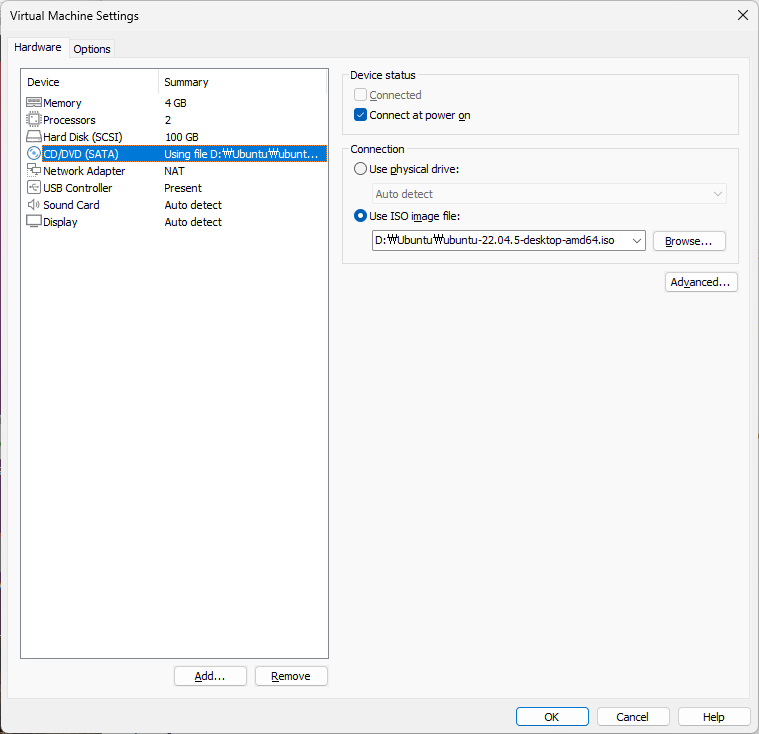Select the Sound Card row label
Image resolution: width=759 pixels, height=734 pixels.
[71, 205]
